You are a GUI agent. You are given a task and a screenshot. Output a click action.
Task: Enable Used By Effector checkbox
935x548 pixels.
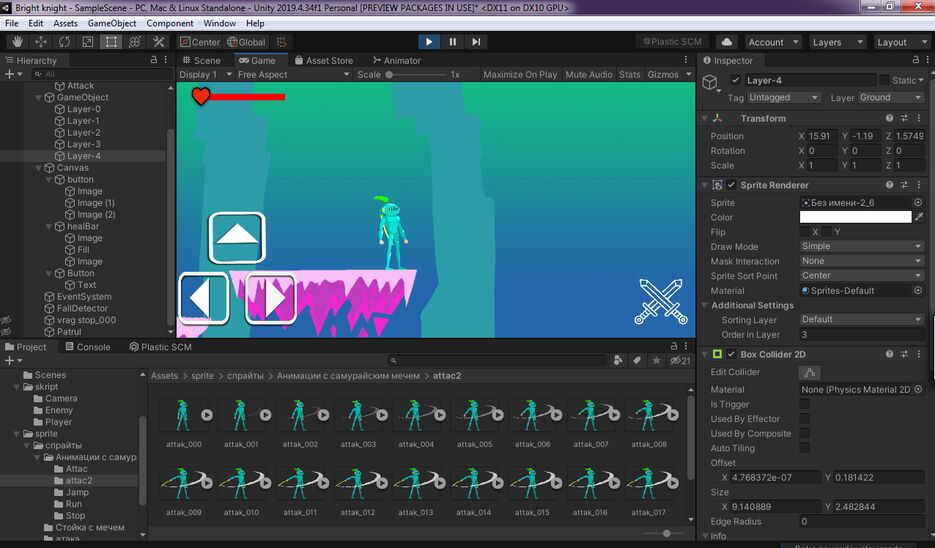804,419
